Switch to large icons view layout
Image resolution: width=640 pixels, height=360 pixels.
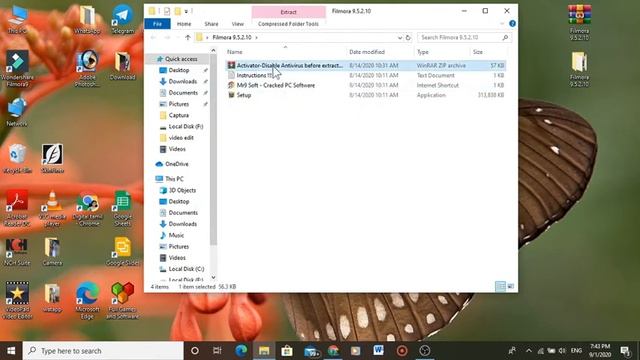(x=511, y=287)
